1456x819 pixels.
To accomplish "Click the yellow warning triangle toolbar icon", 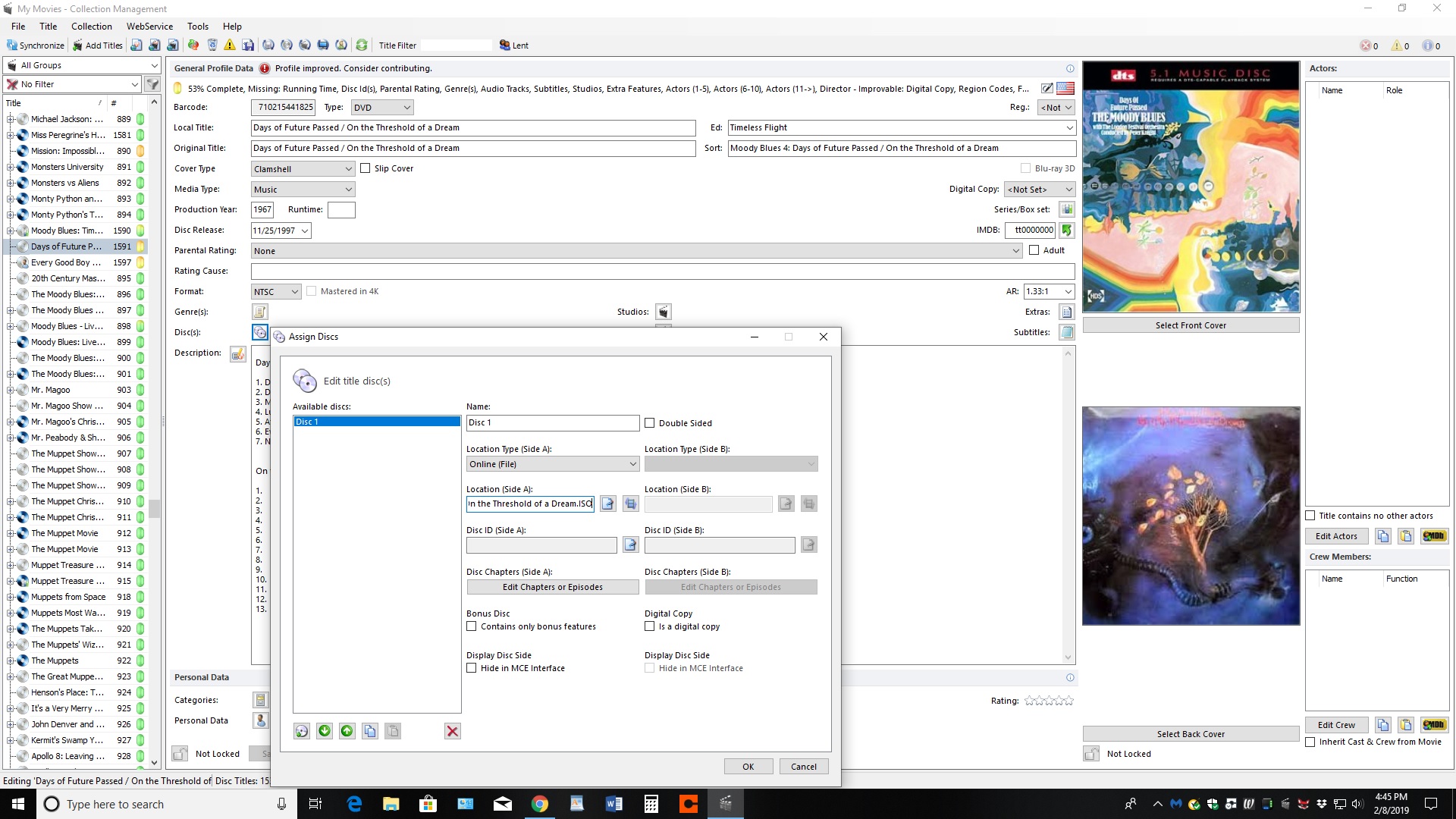I will [230, 45].
